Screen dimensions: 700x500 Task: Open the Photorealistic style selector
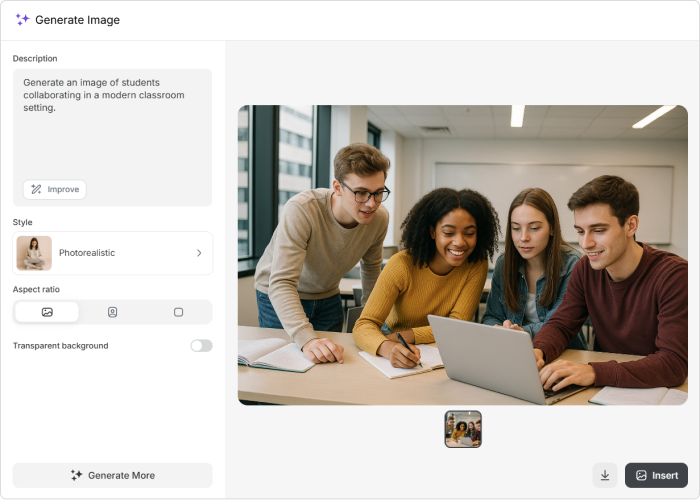point(112,253)
